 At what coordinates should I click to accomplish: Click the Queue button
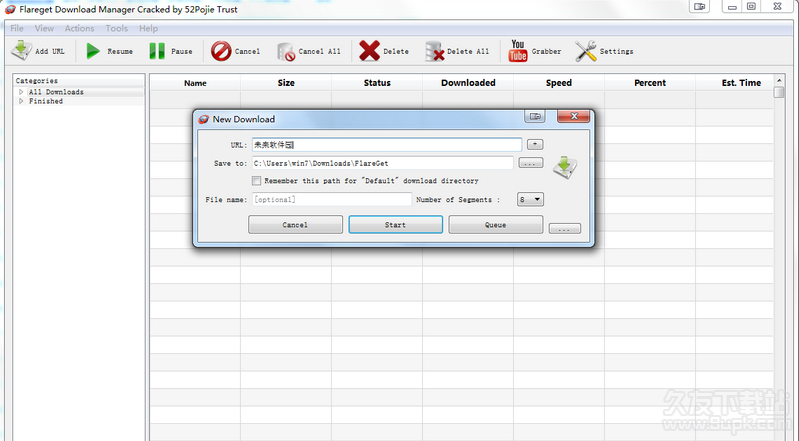(496, 225)
